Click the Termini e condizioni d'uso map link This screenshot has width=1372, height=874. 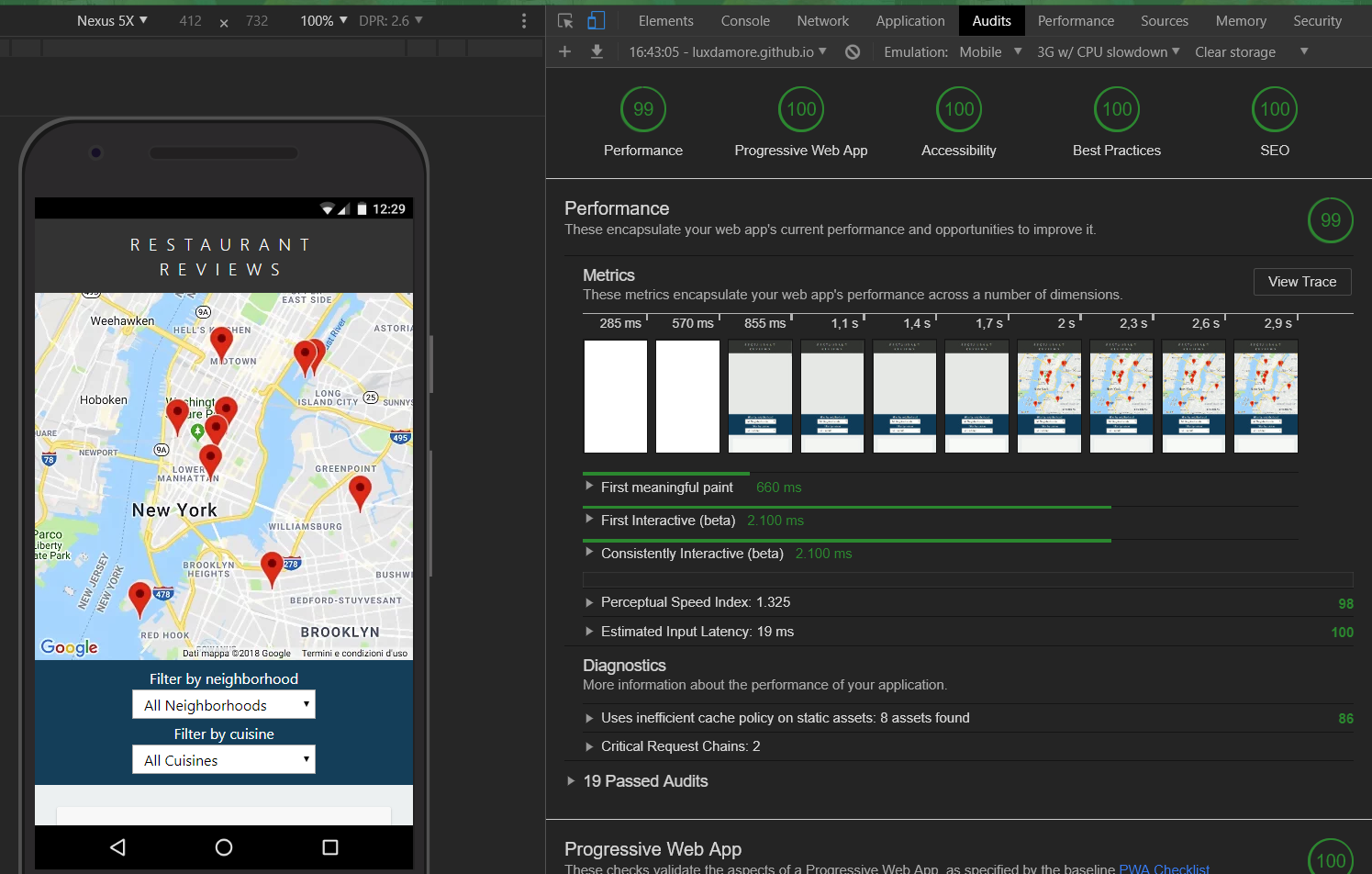click(354, 654)
